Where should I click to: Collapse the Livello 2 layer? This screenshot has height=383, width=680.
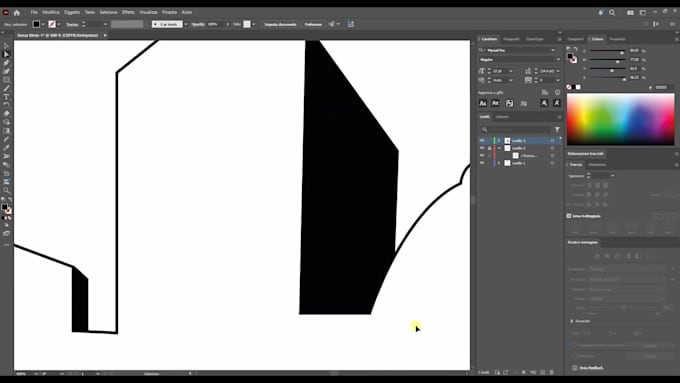(x=499, y=148)
